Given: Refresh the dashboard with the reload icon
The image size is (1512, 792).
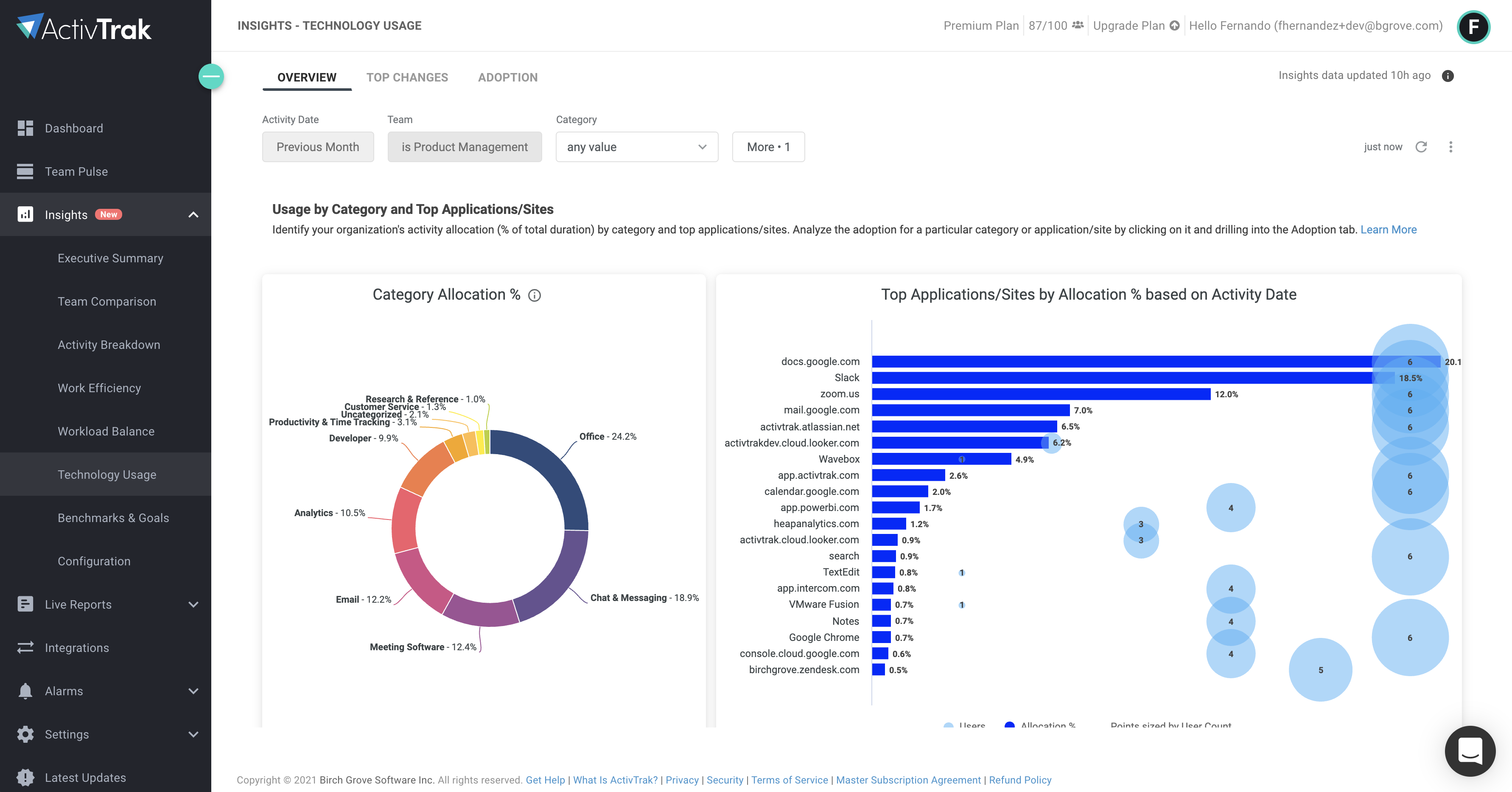Looking at the screenshot, I should click(x=1421, y=147).
